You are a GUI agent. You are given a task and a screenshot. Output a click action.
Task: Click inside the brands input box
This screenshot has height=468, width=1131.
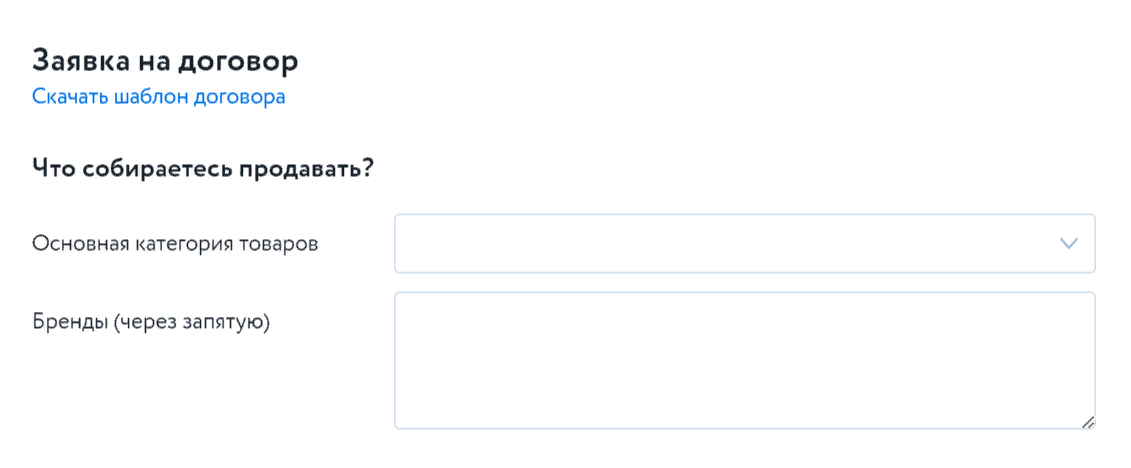pyautogui.click(x=744, y=360)
